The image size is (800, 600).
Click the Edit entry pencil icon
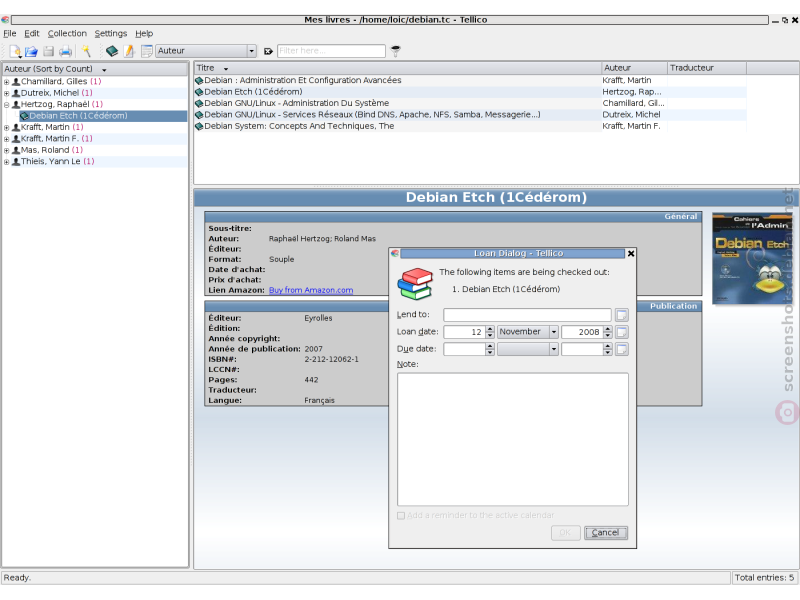point(129,51)
